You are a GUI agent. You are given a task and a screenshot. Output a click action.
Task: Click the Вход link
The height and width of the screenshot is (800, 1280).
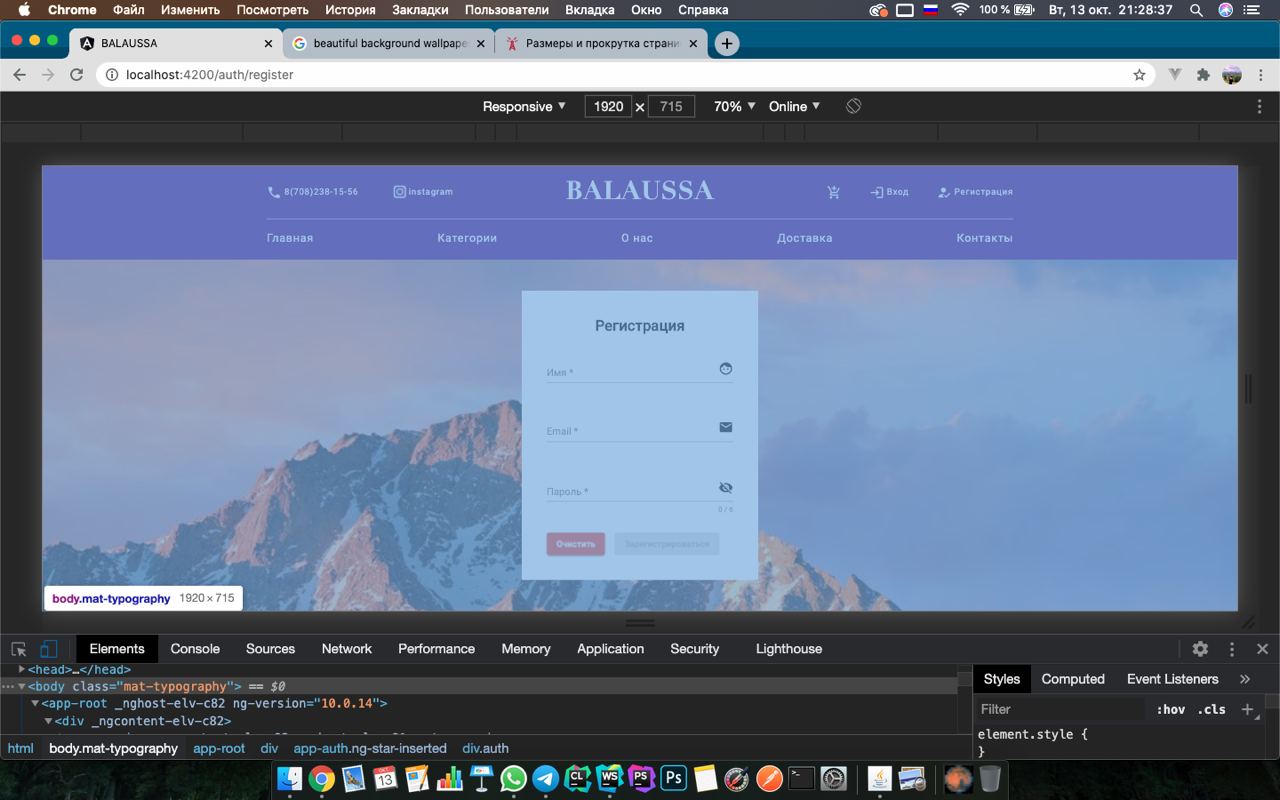[889, 192]
